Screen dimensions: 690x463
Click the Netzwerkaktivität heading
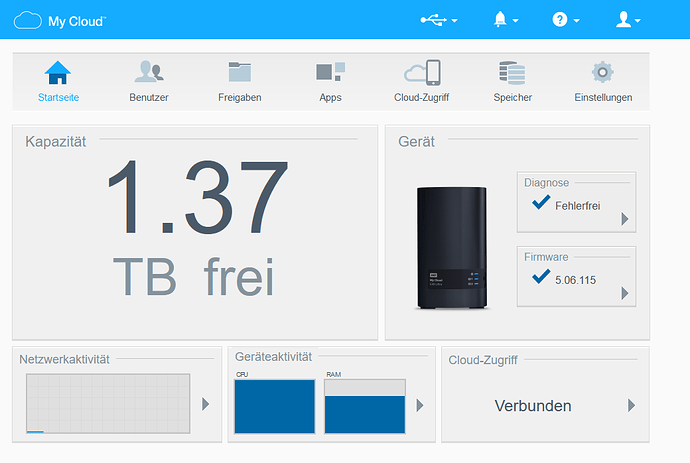pos(64,360)
